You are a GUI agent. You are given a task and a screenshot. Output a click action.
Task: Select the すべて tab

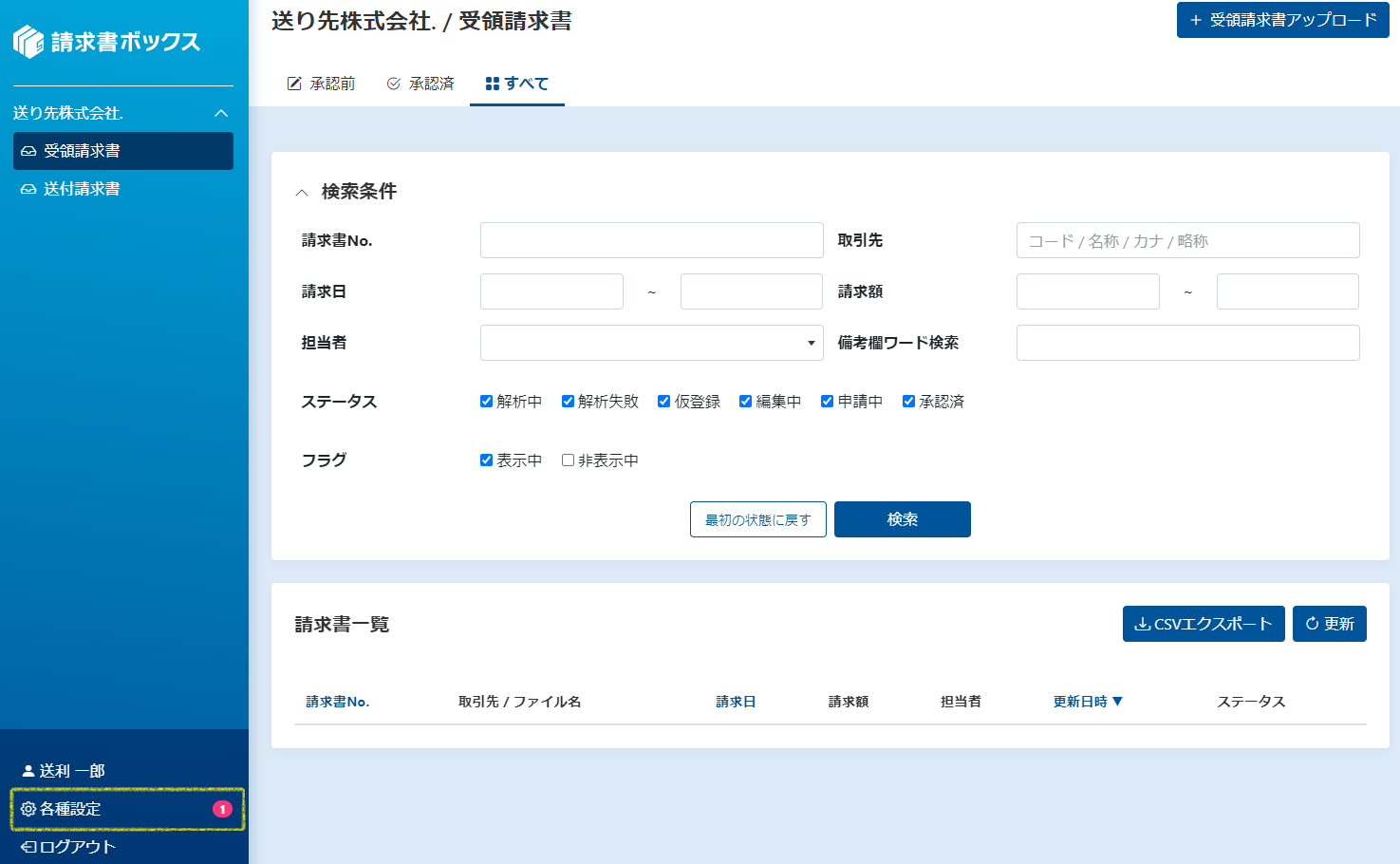coord(517,84)
